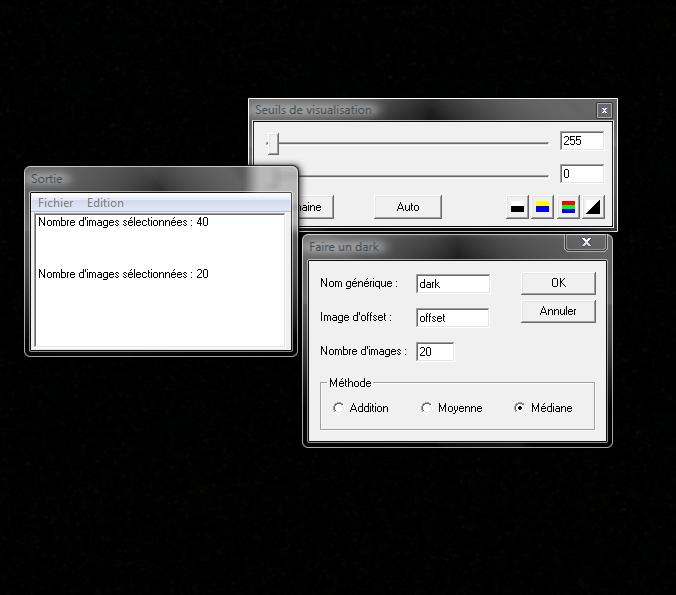Viewport: 676px width, 595px height.
Task: Open the Edition menu in Sortie window
Action: 105,203
